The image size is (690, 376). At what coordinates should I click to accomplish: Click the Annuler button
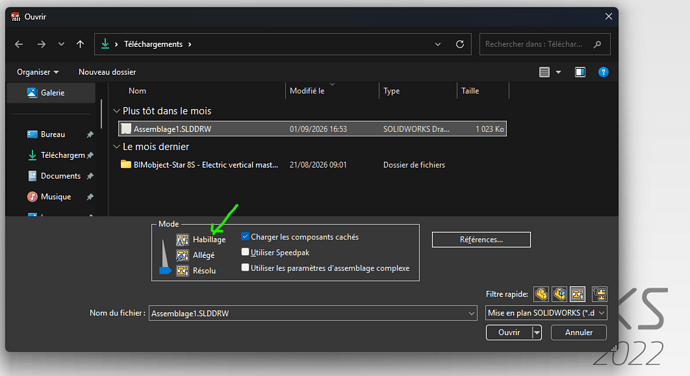579,332
